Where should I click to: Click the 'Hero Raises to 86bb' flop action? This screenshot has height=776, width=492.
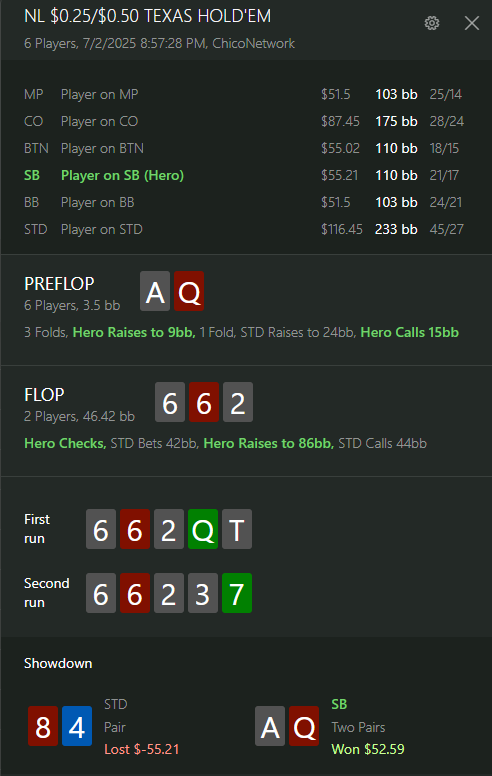click(268, 443)
